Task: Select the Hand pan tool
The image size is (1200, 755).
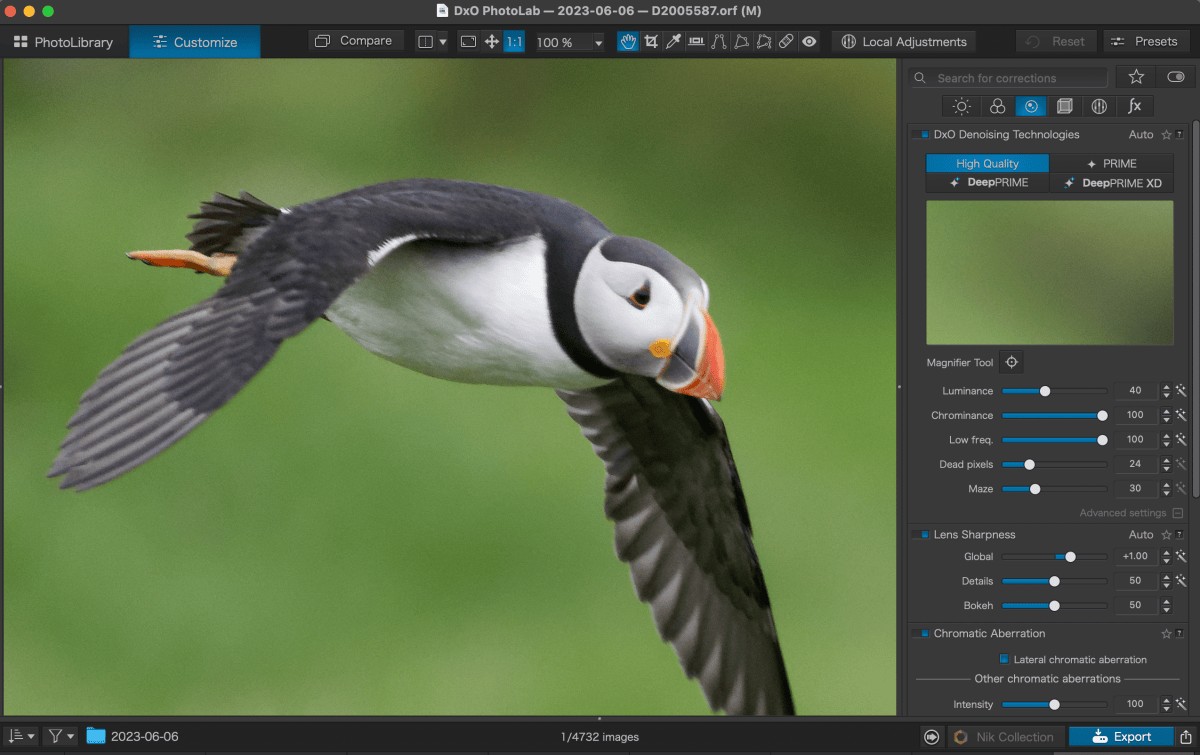Action: click(x=628, y=42)
